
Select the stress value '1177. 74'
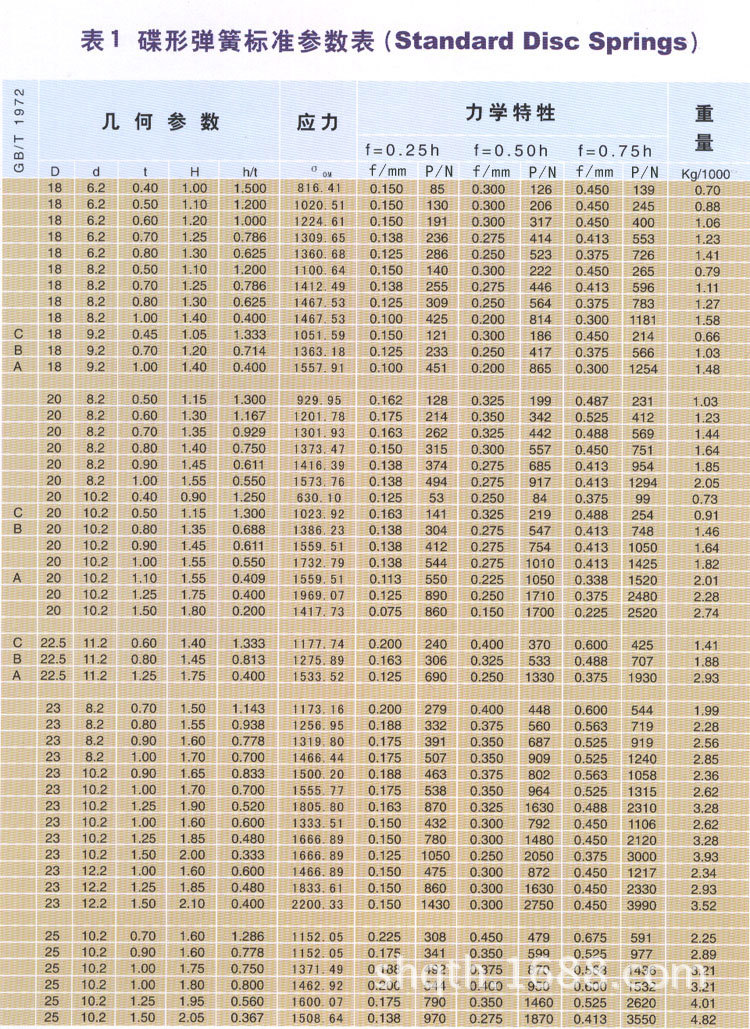pyautogui.click(x=318, y=644)
